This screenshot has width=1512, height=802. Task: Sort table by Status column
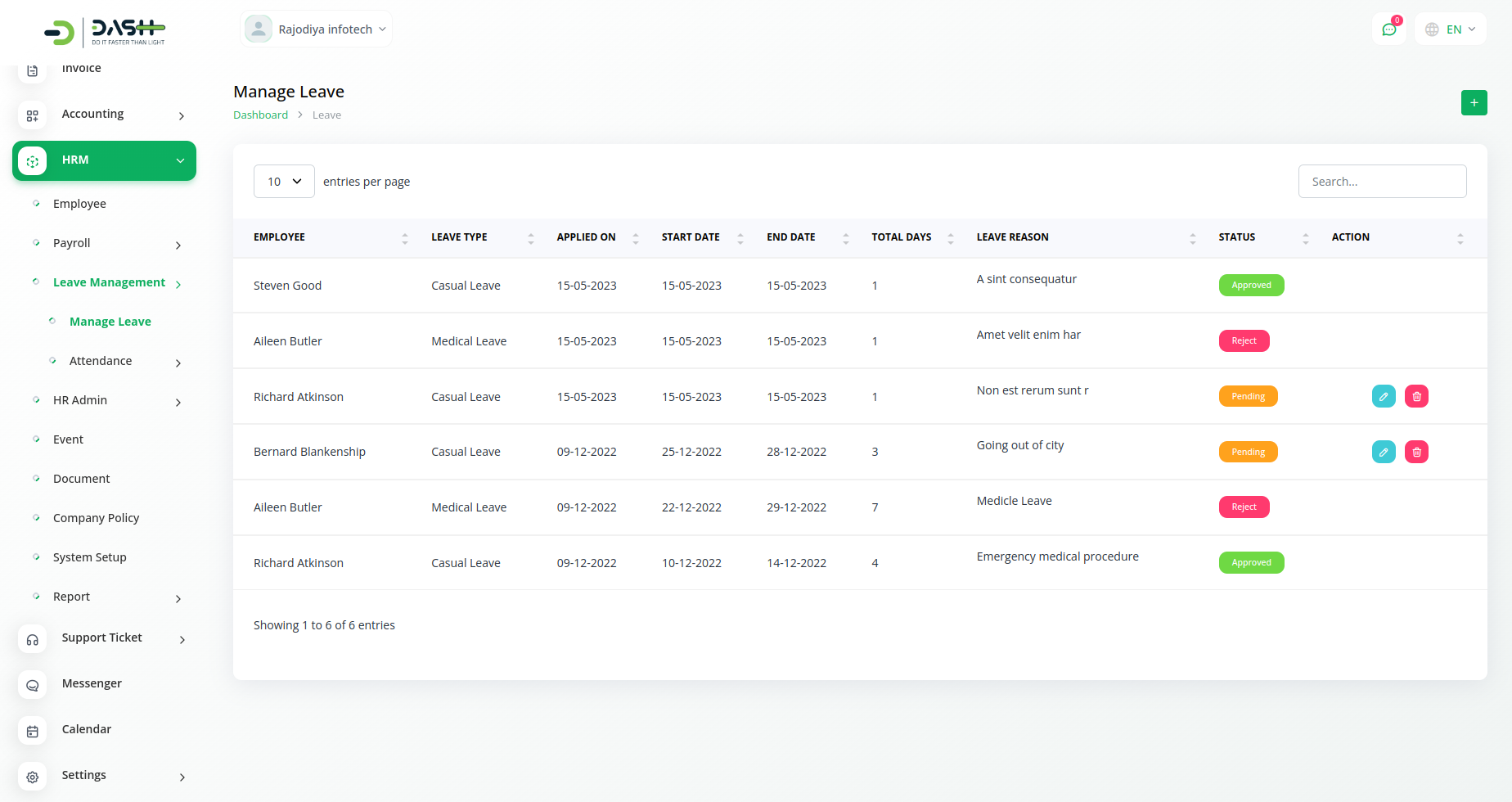(1305, 238)
